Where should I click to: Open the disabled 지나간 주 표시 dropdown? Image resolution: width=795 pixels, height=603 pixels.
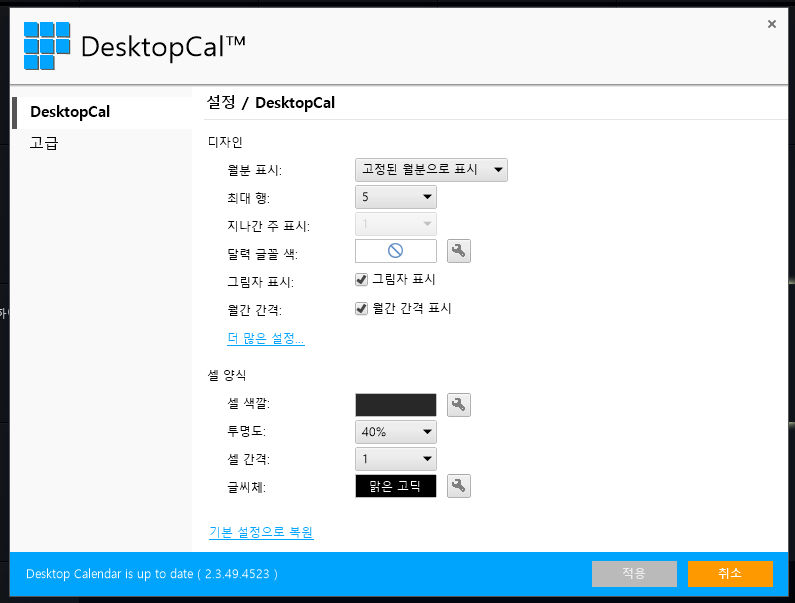[395, 224]
